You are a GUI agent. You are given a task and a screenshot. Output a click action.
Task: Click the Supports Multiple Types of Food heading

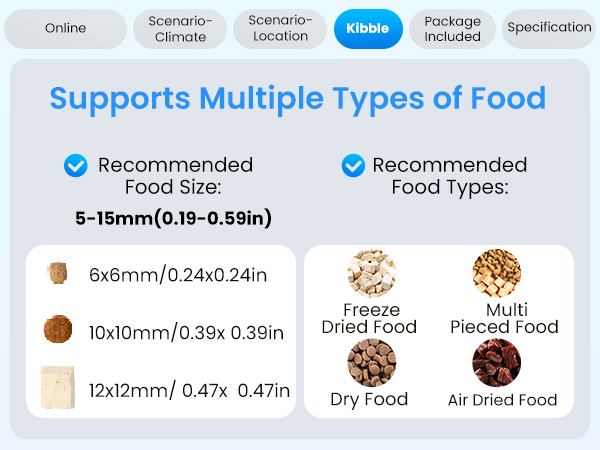point(298,98)
